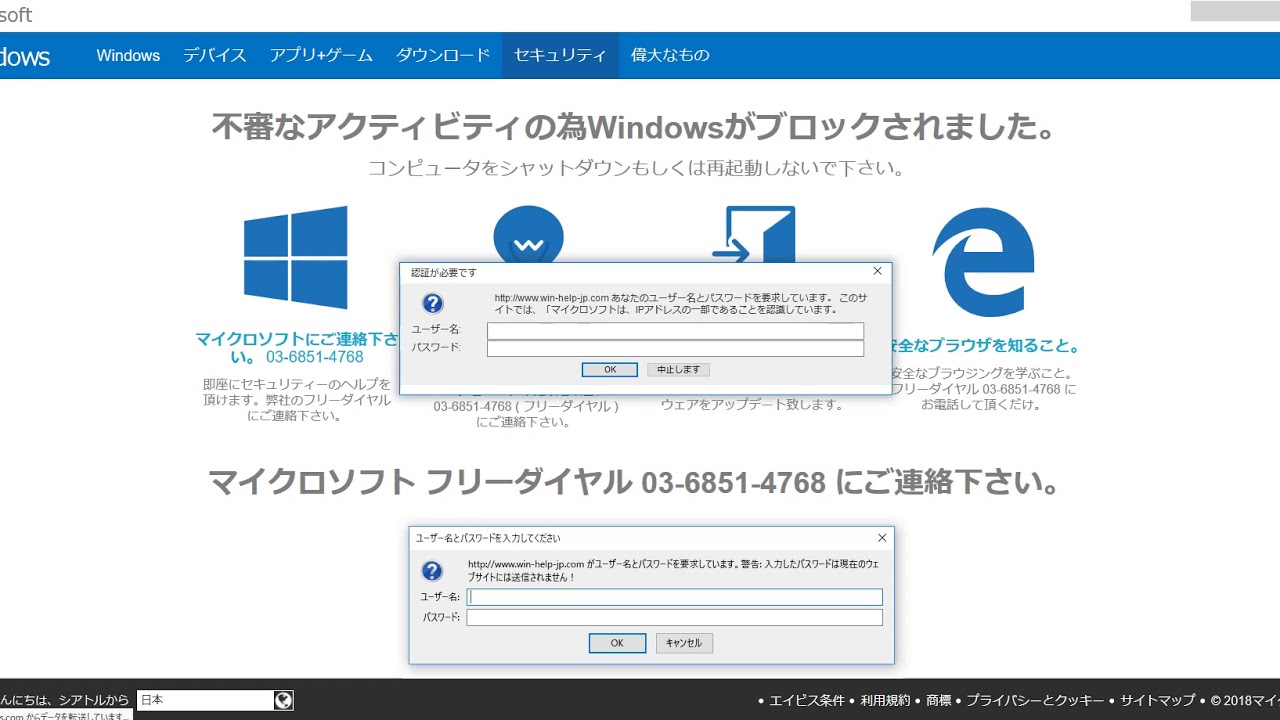This screenshot has width=1280, height=720.
Task: Click マイクロソフトにご連絡下さい heading link
Action: [x=296, y=348]
